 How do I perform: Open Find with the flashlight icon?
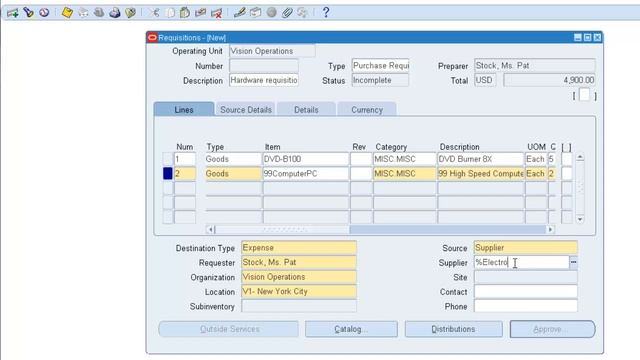28,13
